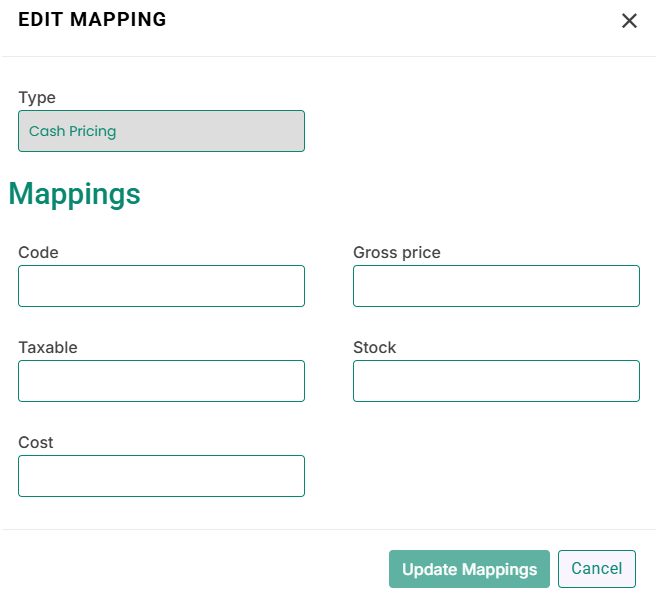Select the Code mapping input field

coord(161,286)
